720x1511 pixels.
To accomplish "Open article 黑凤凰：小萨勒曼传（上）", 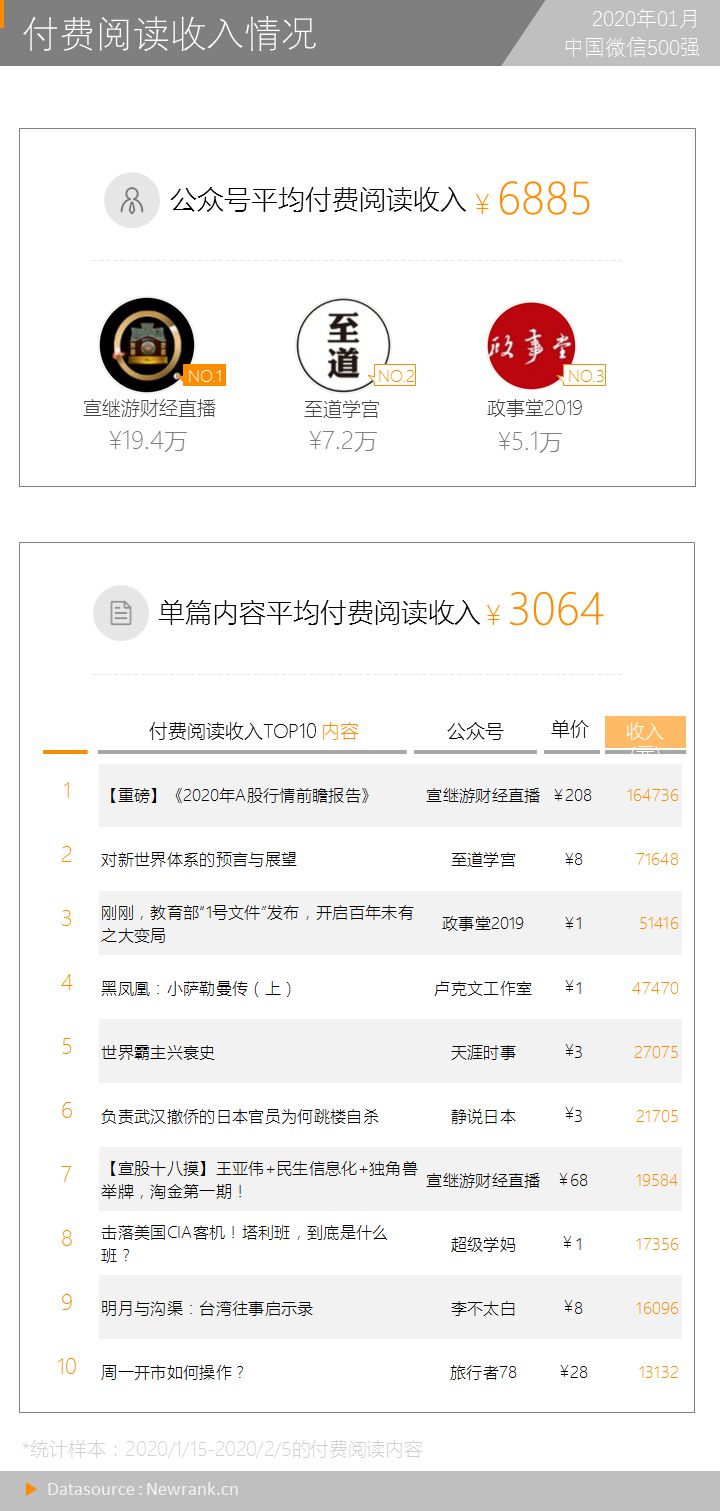I will pos(198,988).
